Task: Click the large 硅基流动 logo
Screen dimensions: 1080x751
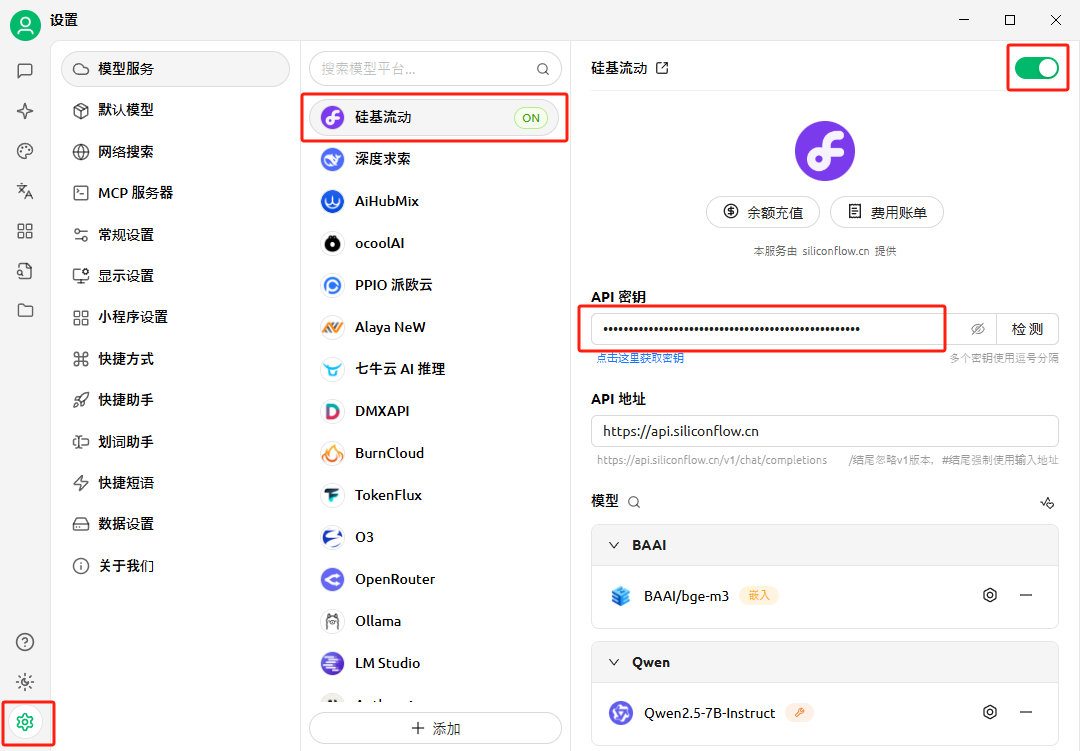Action: [824, 151]
